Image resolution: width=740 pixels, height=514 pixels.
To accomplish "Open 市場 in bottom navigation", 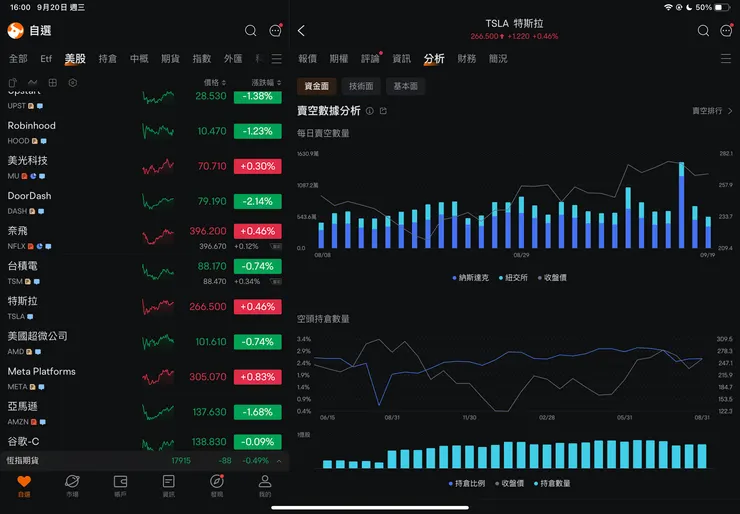I will 72,486.
